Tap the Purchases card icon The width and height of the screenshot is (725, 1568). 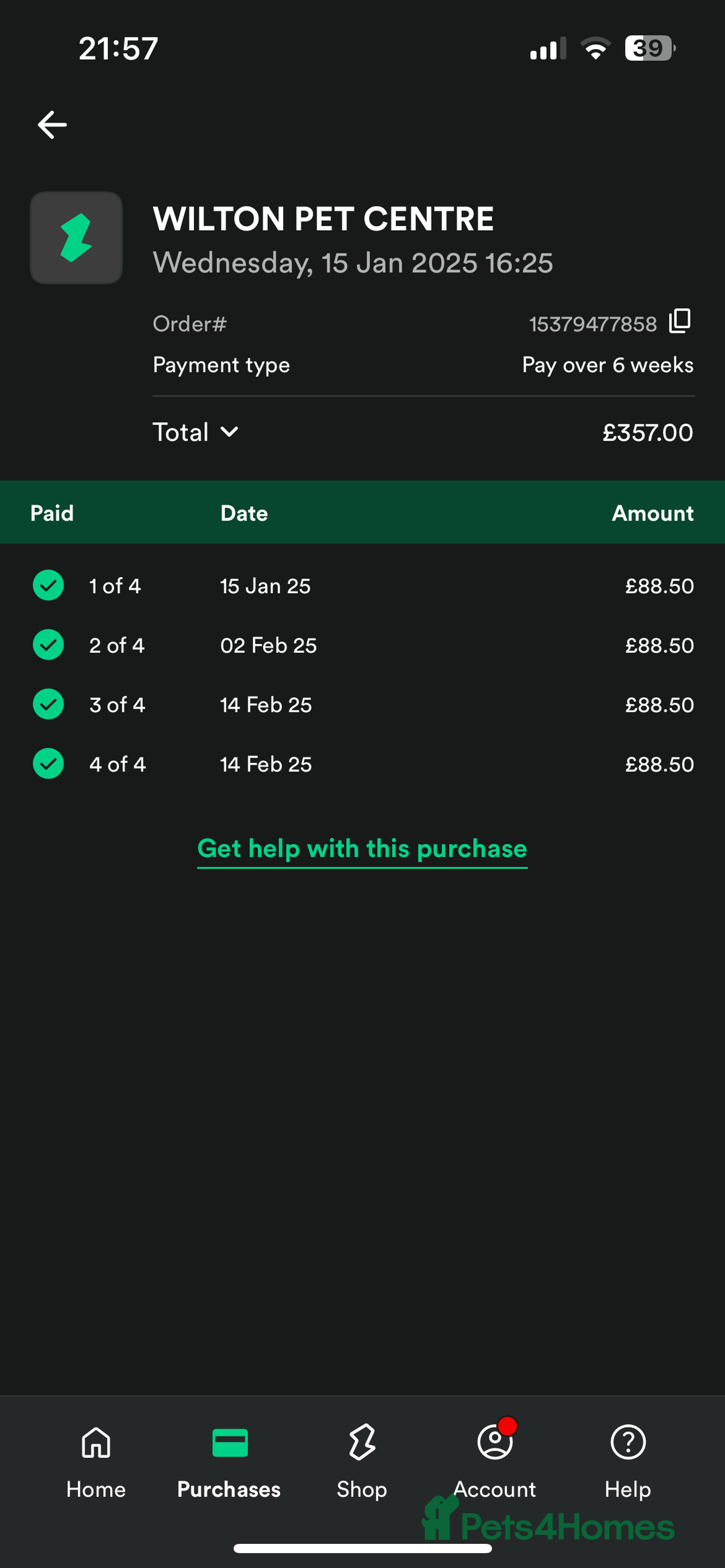(x=230, y=1443)
